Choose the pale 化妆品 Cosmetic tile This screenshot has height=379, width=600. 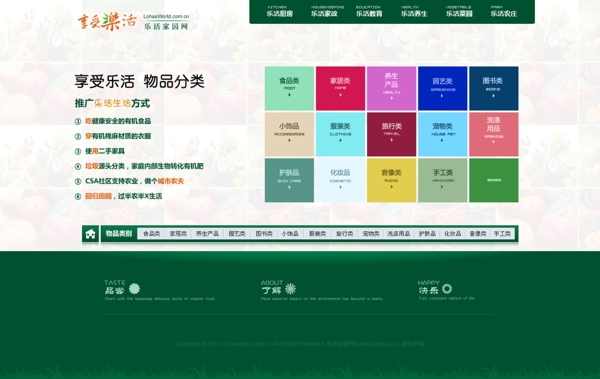(341, 180)
